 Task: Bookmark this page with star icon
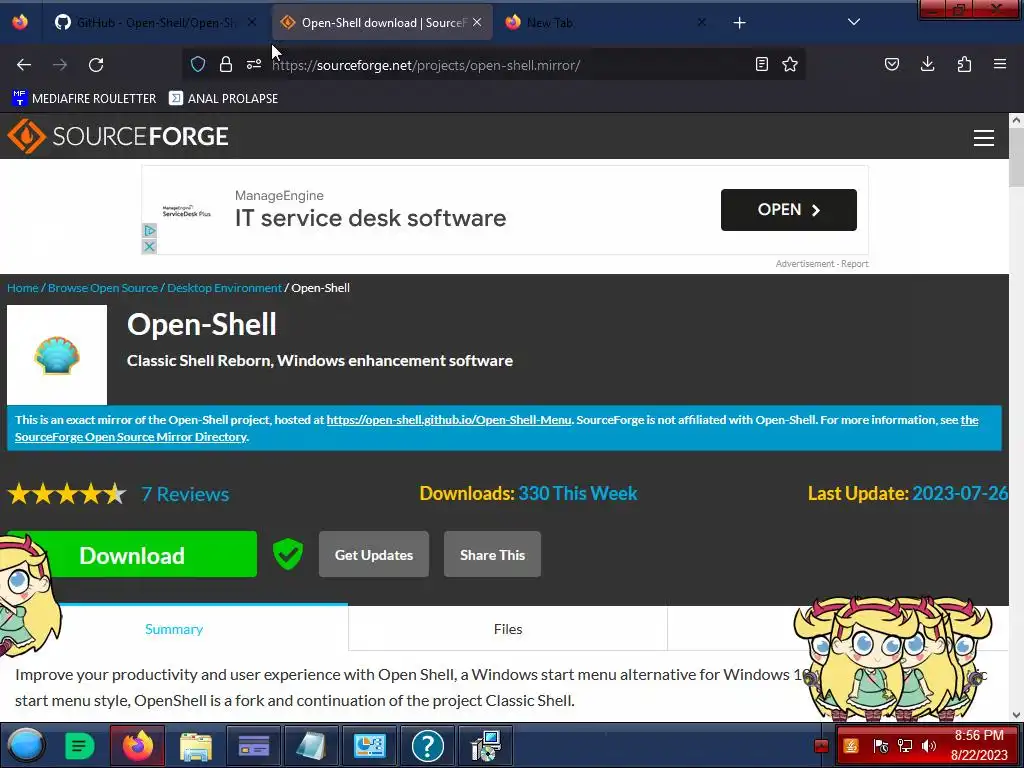coord(790,64)
